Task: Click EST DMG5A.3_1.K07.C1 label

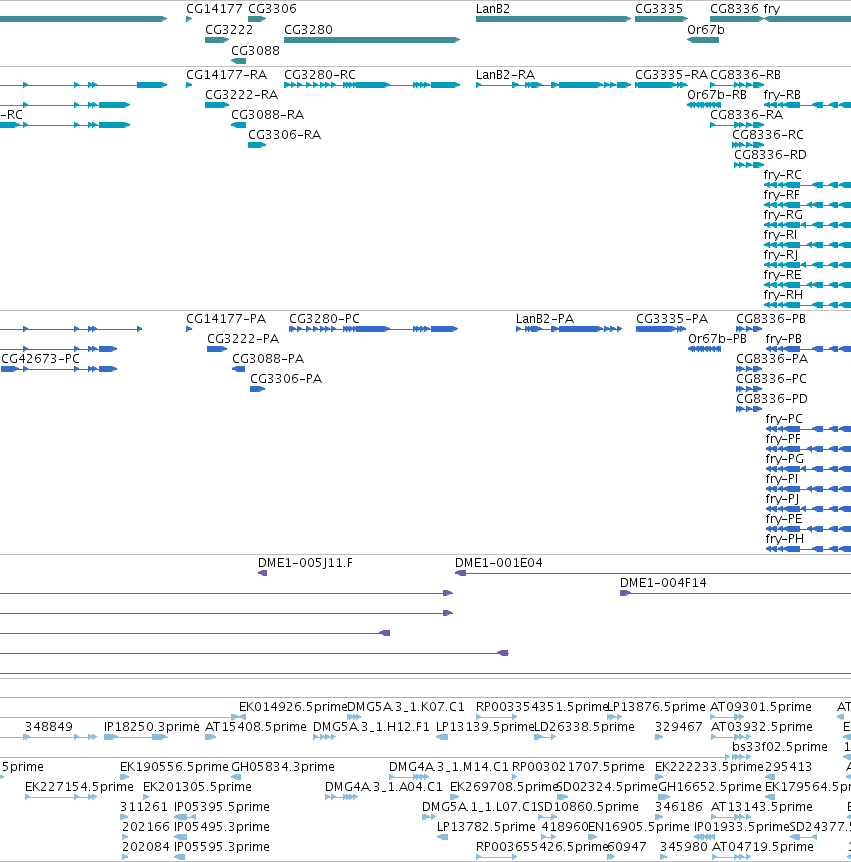Action: pos(406,707)
